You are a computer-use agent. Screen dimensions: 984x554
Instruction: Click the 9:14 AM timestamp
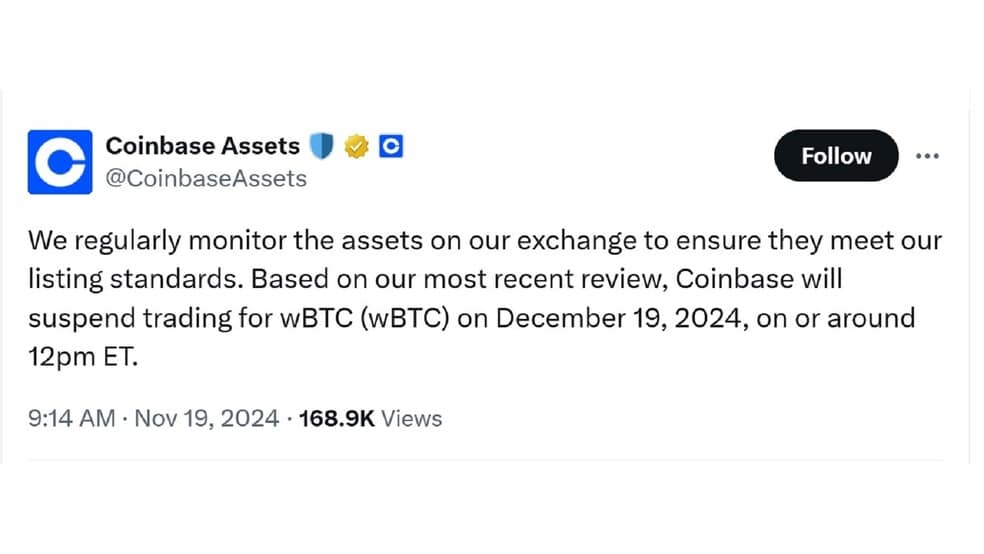(x=72, y=418)
